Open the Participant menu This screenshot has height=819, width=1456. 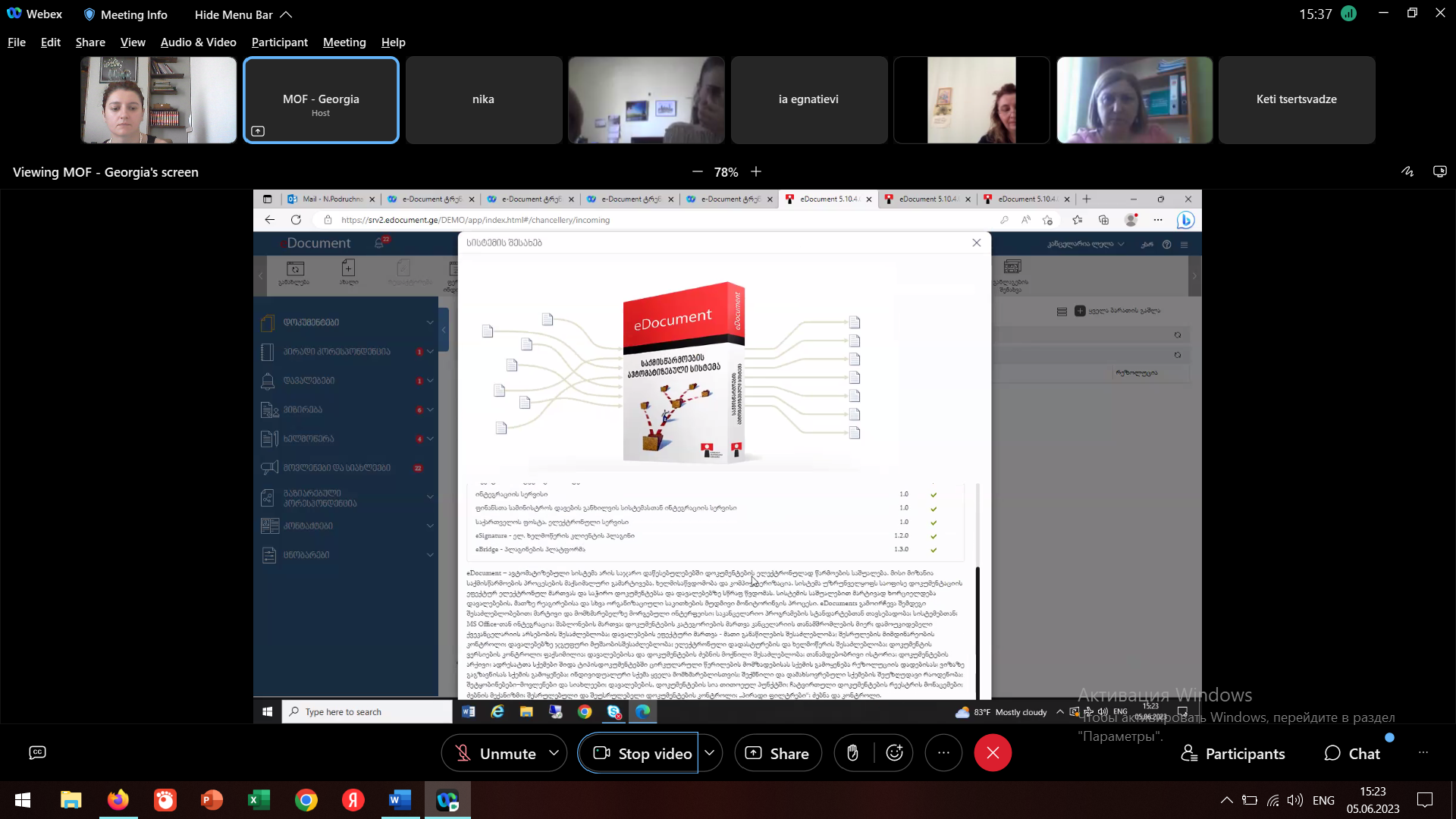[x=280, y=42]
